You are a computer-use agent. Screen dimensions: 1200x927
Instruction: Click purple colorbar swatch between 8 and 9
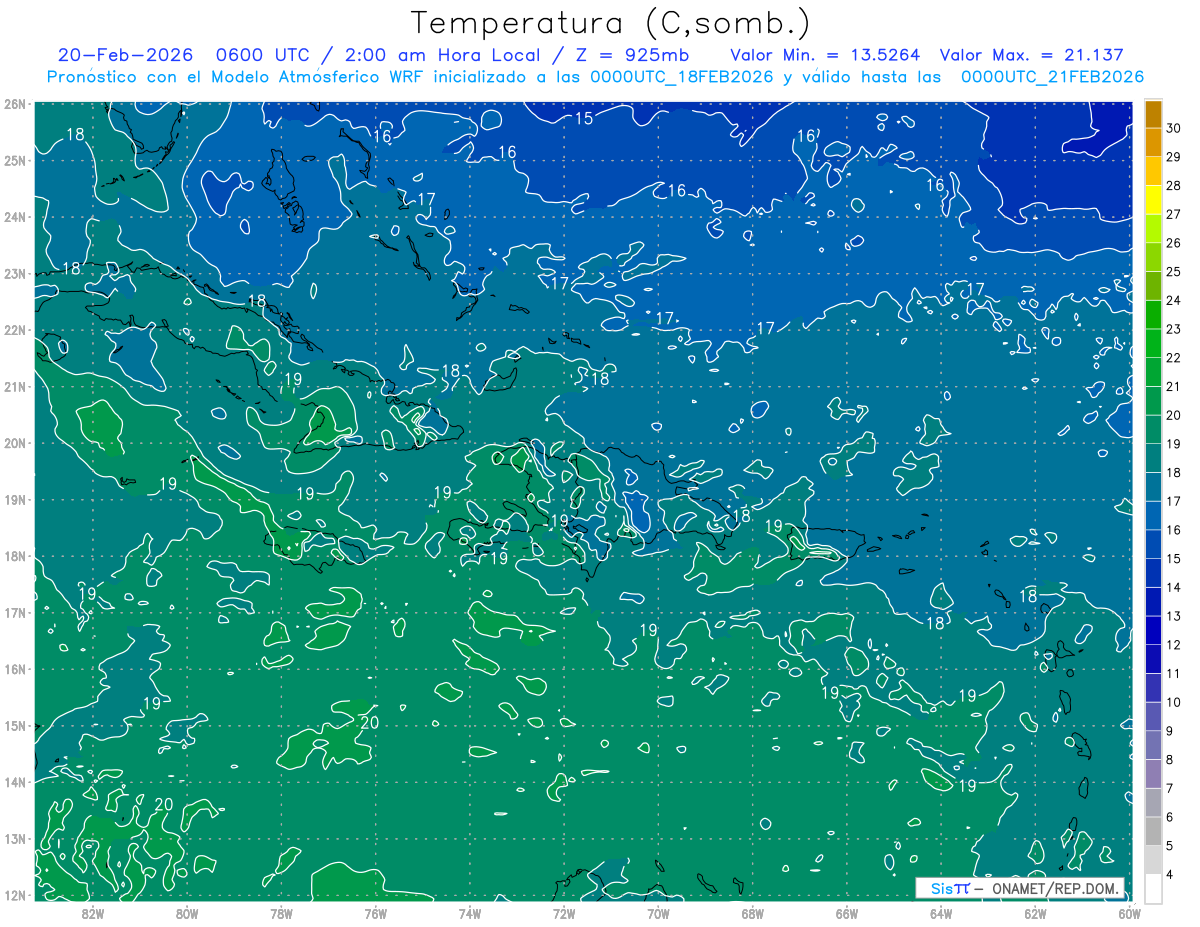(x=1153, y=746)
